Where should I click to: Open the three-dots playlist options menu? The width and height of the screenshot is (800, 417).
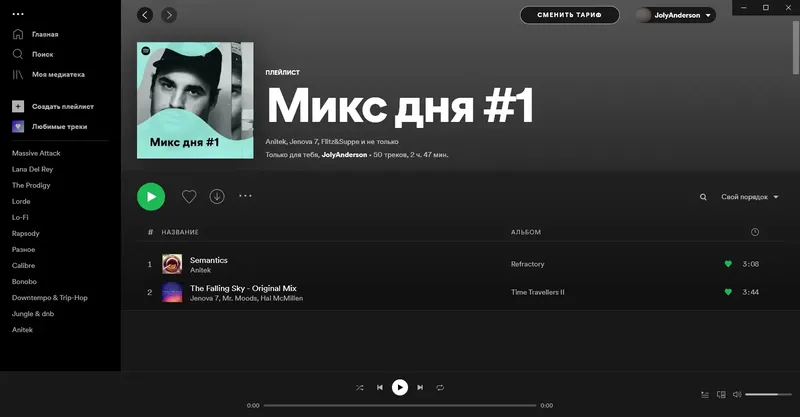pyautogui.click(x=245, y=196)
